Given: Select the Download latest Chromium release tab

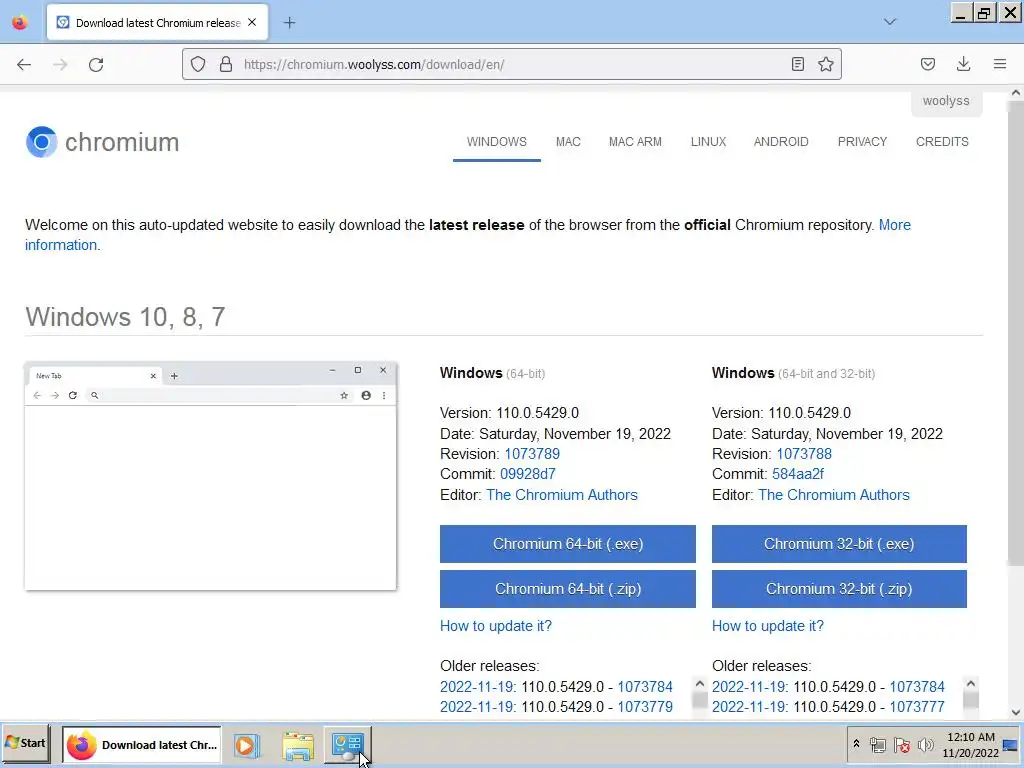Looking at the screenshot, I should click(x=157, y=23).
